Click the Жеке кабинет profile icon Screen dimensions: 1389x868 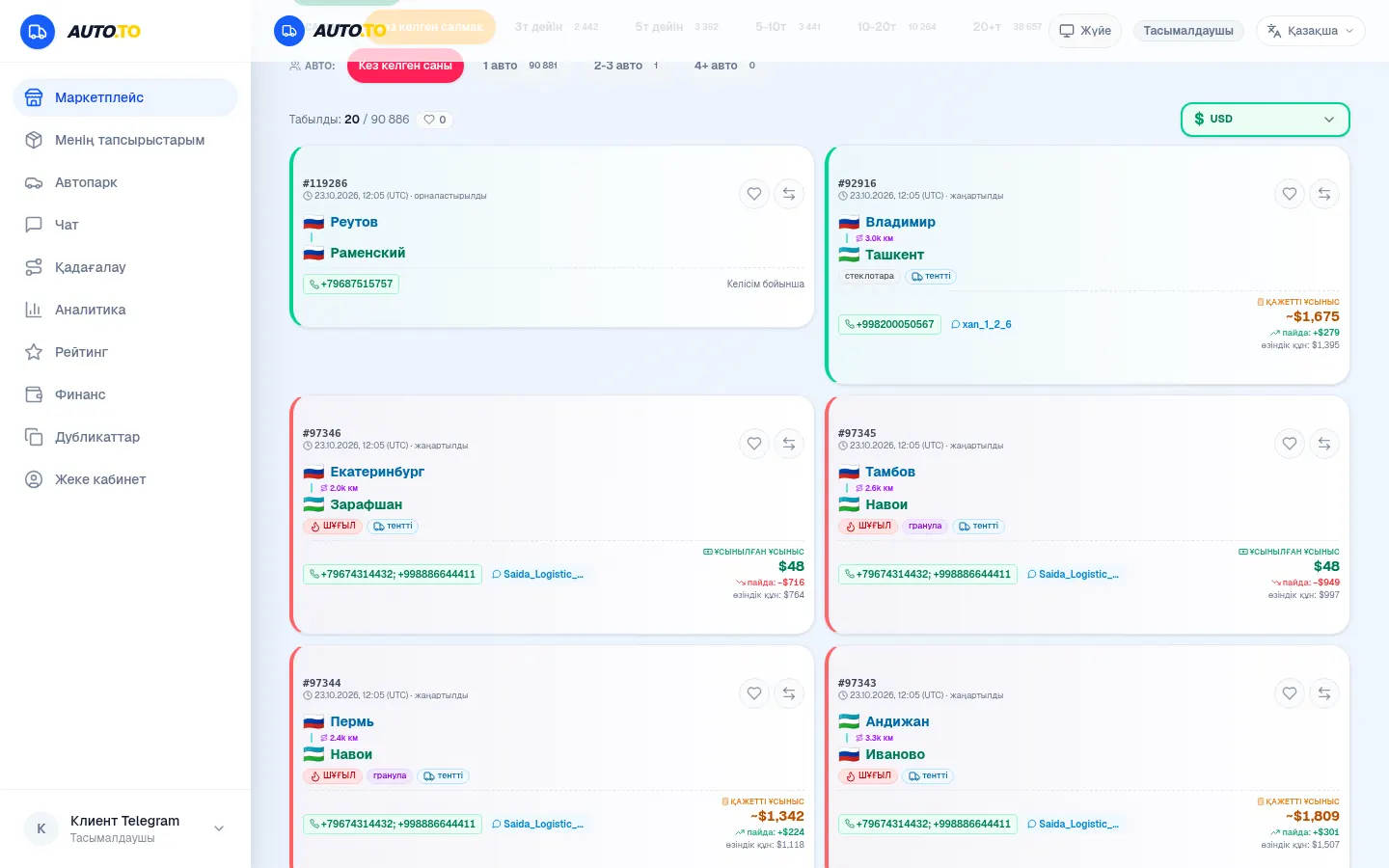[x=34, y=479]
